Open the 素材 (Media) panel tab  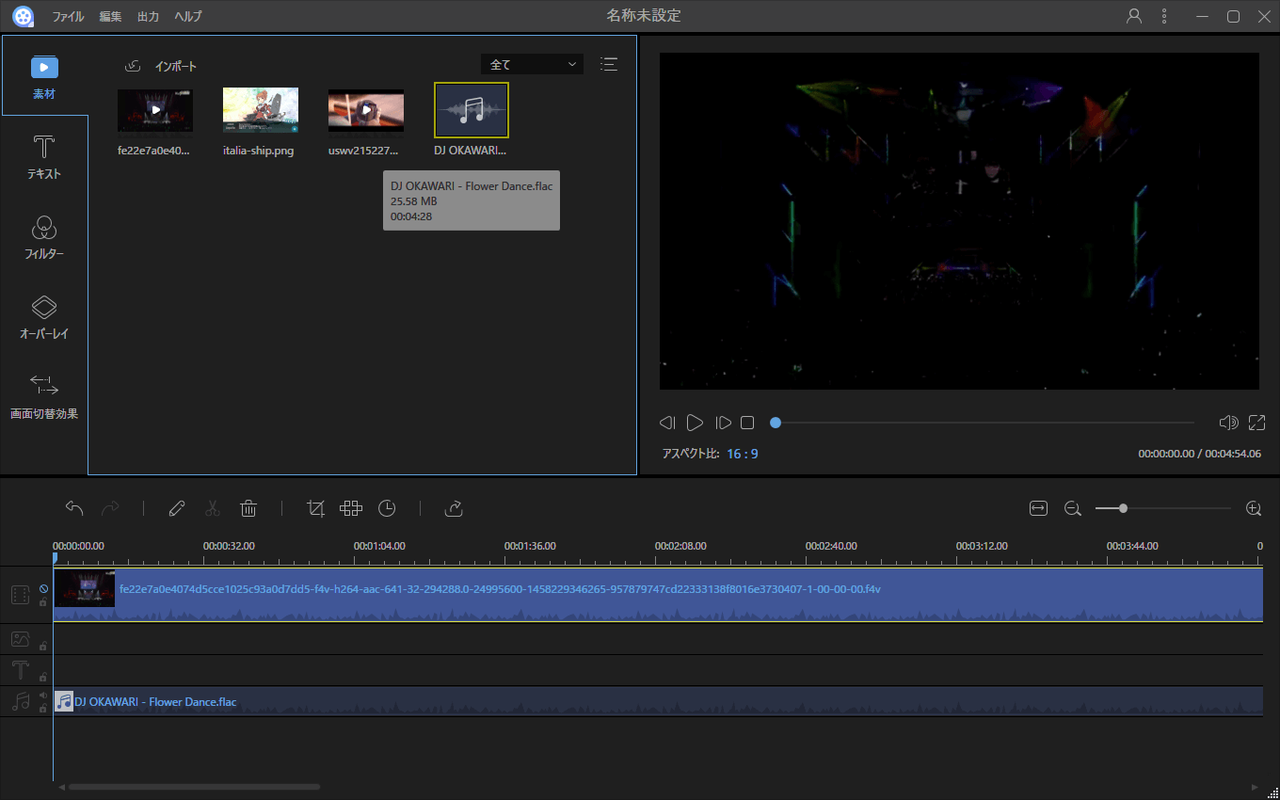pos(44,77)
